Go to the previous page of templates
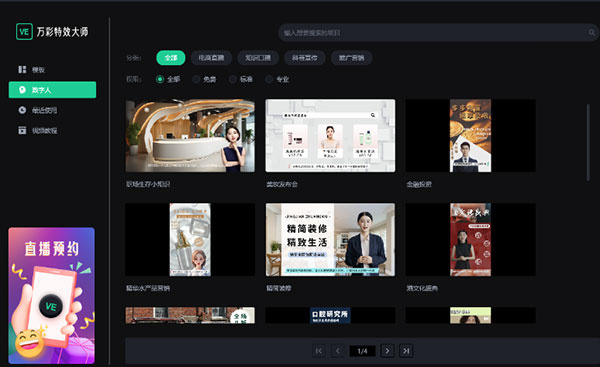This screenshot has height=367, width=600. click(x=338, y=351)
